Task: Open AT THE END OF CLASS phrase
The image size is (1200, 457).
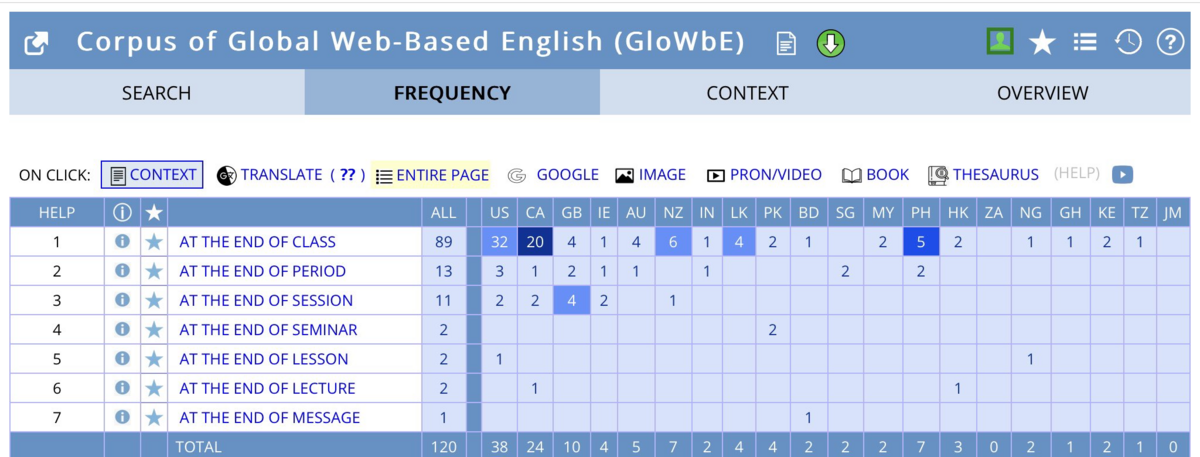Action: click(258, 242)
